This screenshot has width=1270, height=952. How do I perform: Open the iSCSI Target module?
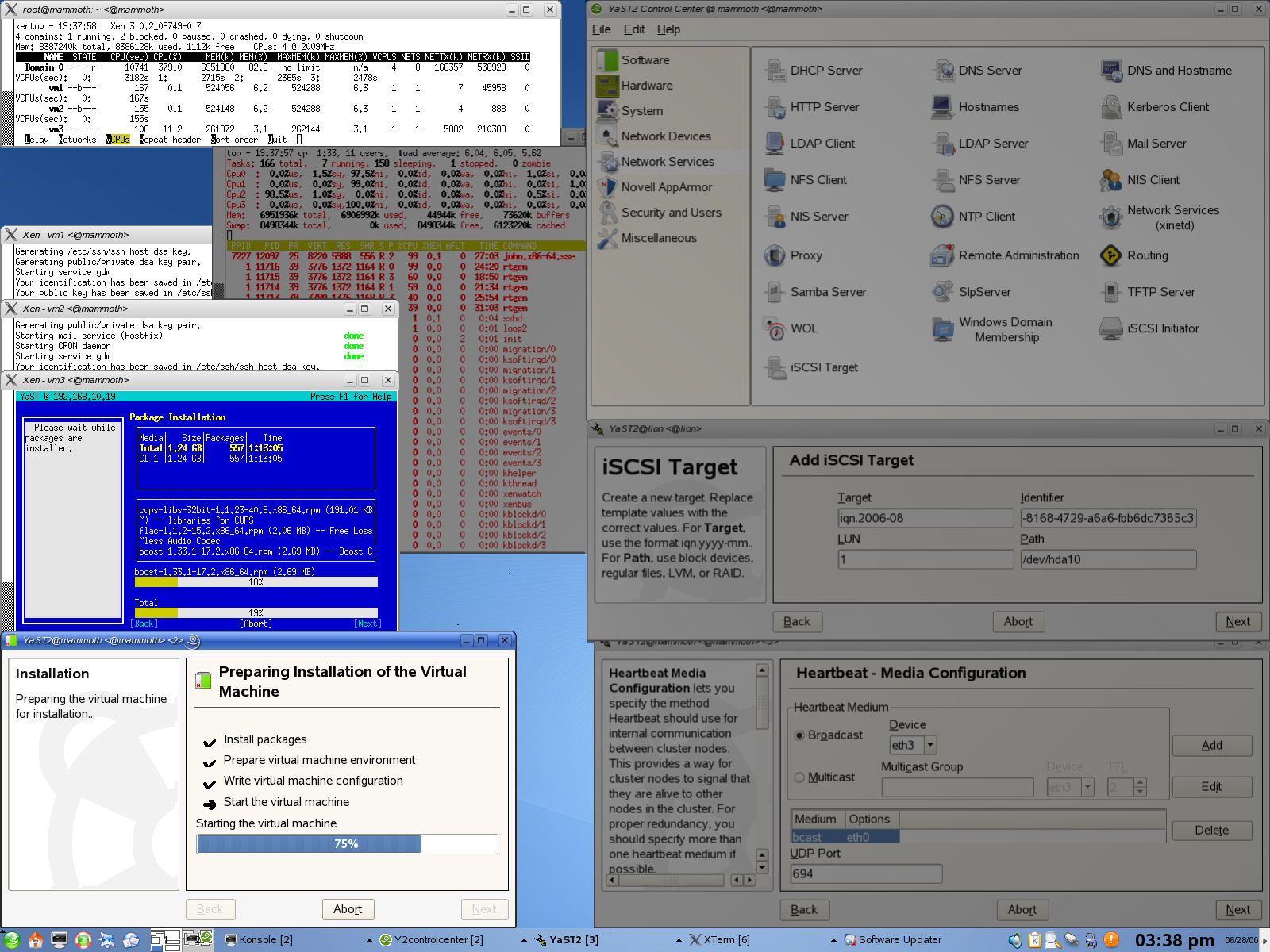pyautogui.click(x=775, y=367)
